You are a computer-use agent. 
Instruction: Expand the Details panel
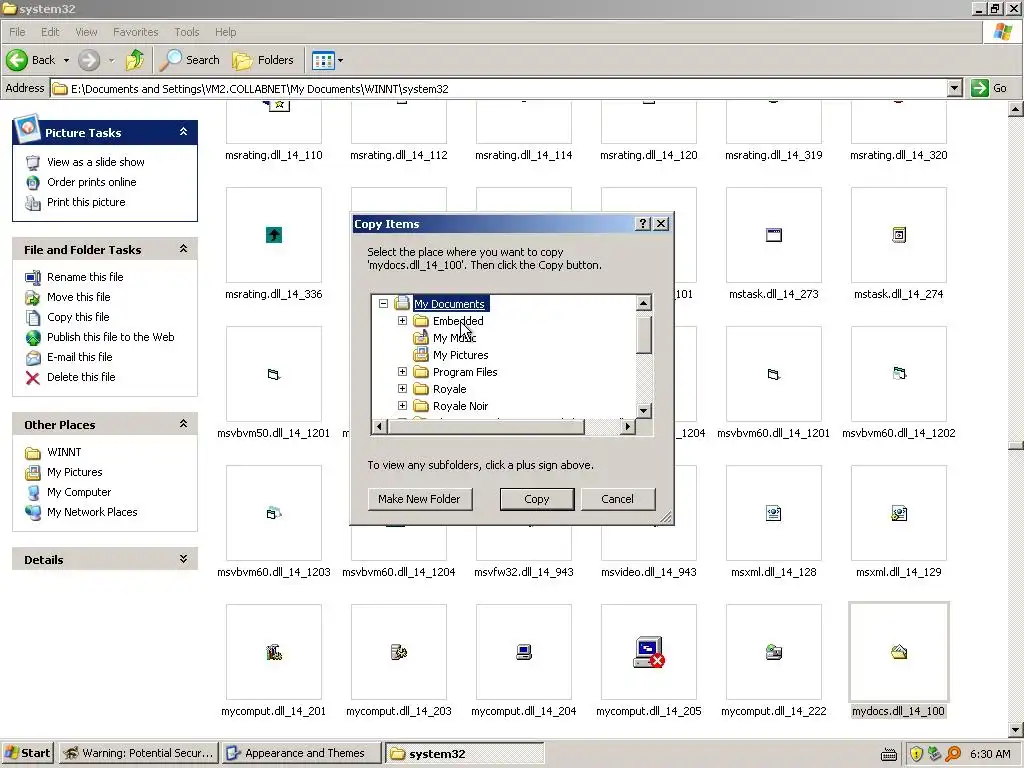coord(184,559)
